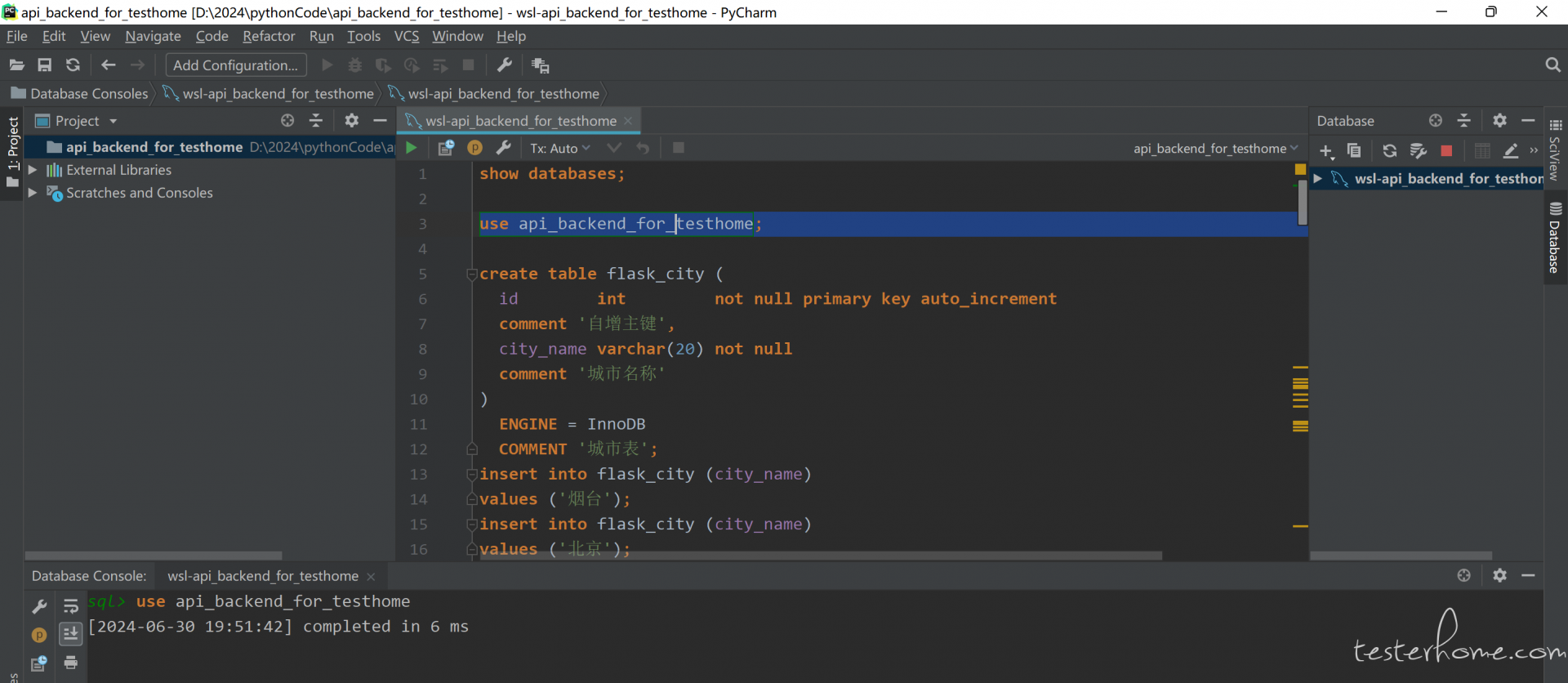Open Project Structure icon next to the wrench
This screenshot has width=1568, height=683.
click(540, 65)
